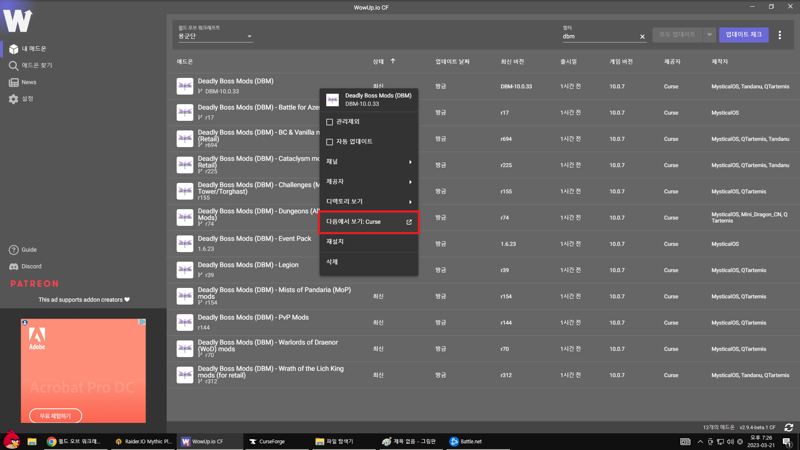Open the Chrome World of Warcraft taskbar item

[x=74, y=442]
